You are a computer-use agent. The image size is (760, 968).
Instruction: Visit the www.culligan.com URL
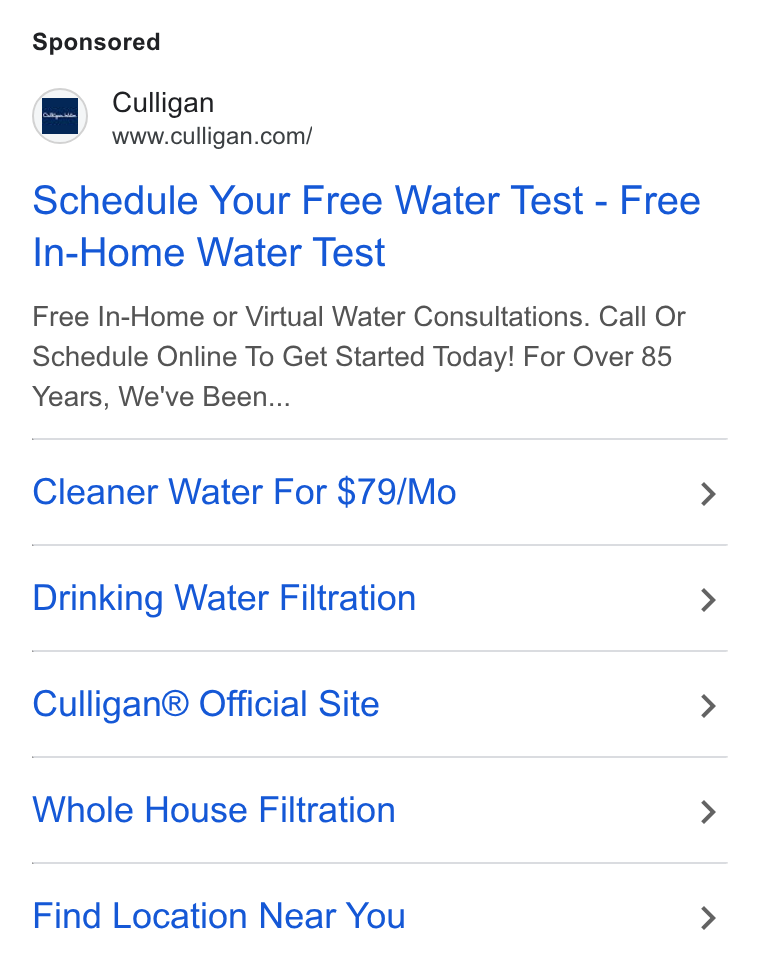coord(212,136)
